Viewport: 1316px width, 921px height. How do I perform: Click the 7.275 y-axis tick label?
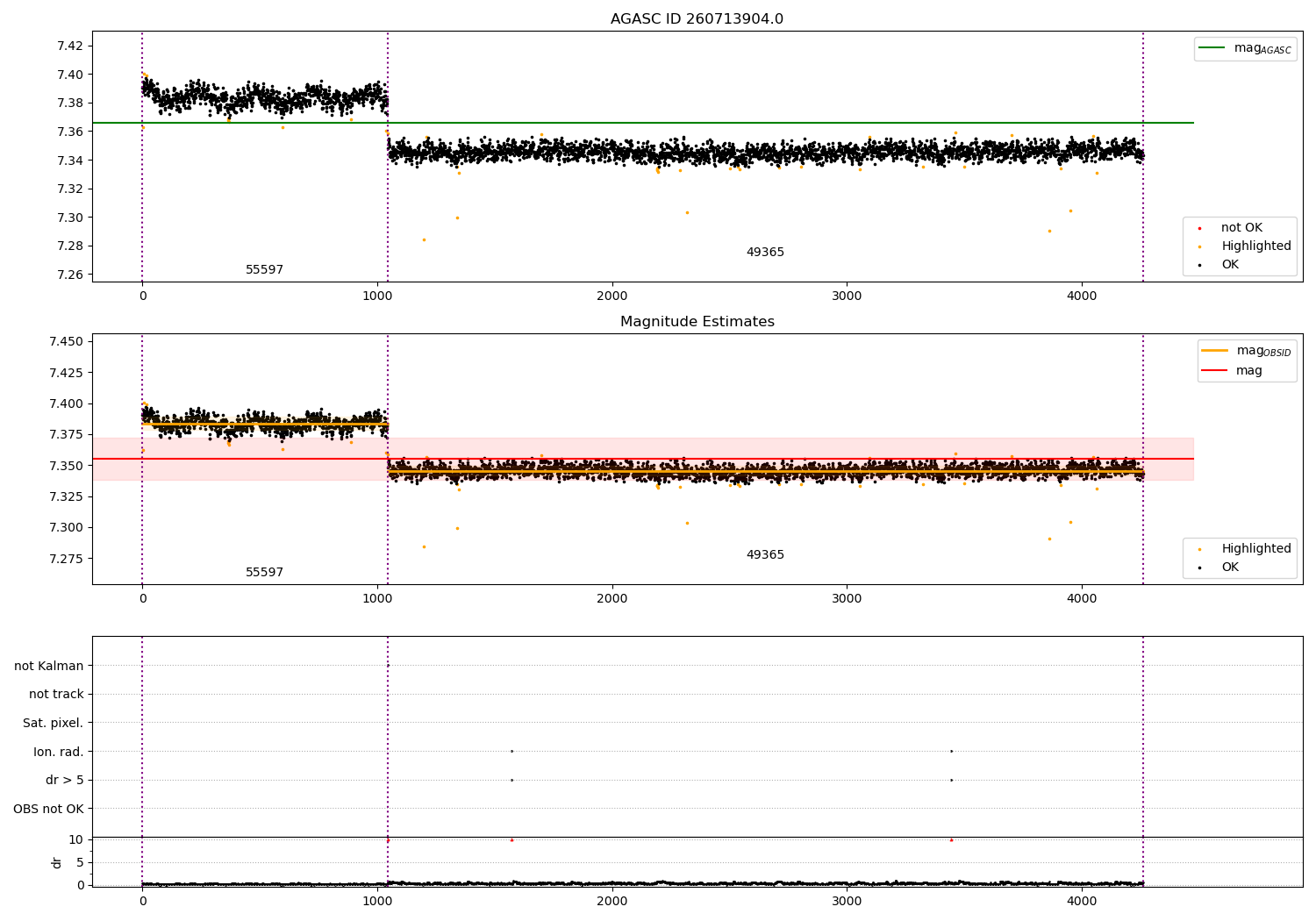pyautogui.click(x=65, y=559)
